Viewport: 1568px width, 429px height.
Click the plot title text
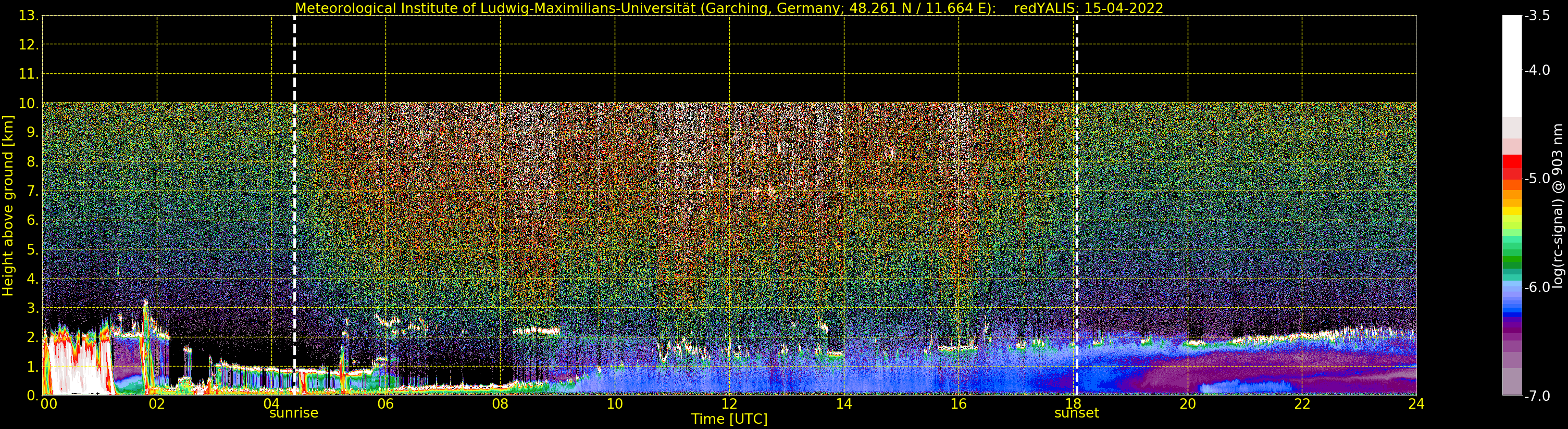click(x=729, y=8)
